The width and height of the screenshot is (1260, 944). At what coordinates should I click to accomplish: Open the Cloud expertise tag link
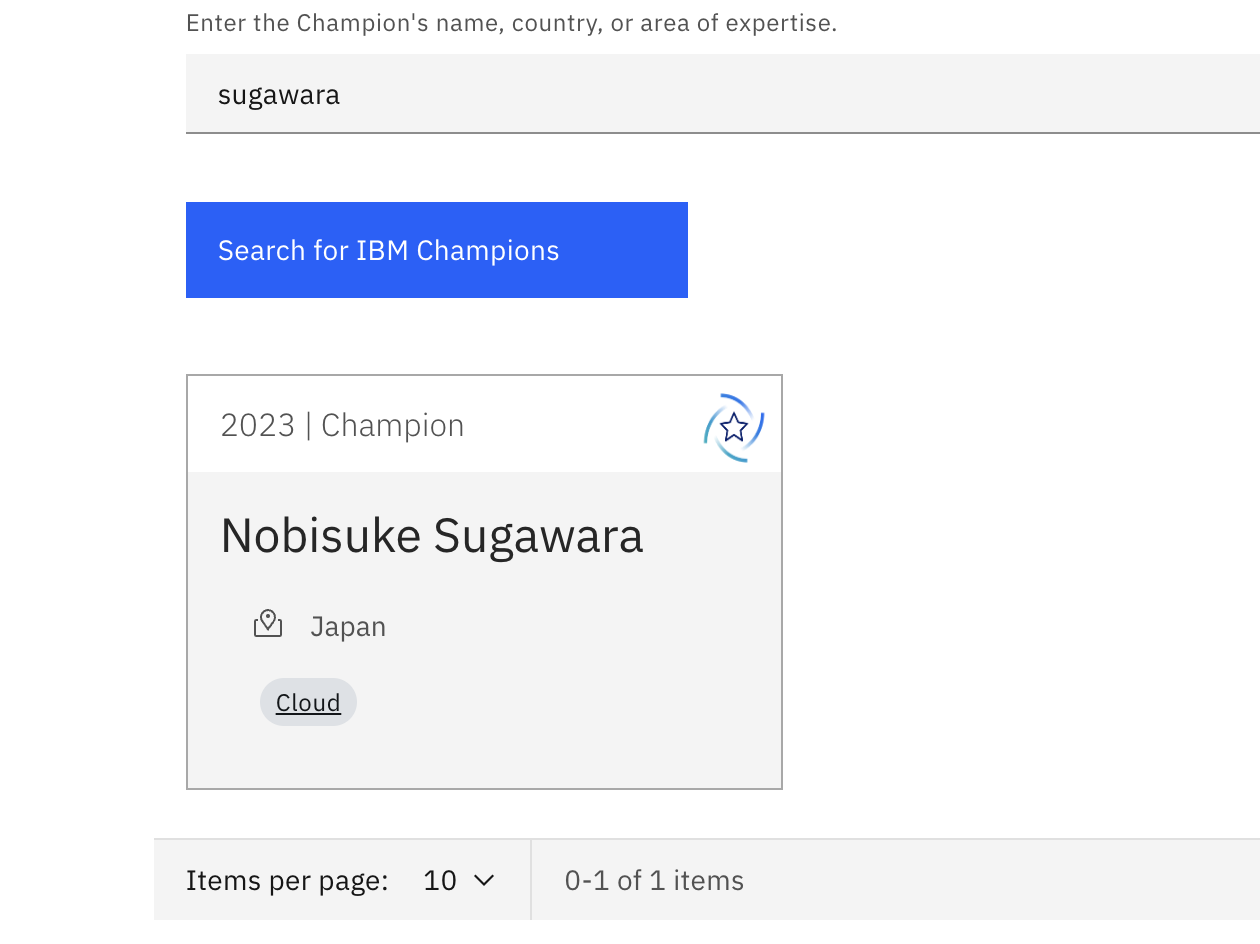(x=308, y=703)
